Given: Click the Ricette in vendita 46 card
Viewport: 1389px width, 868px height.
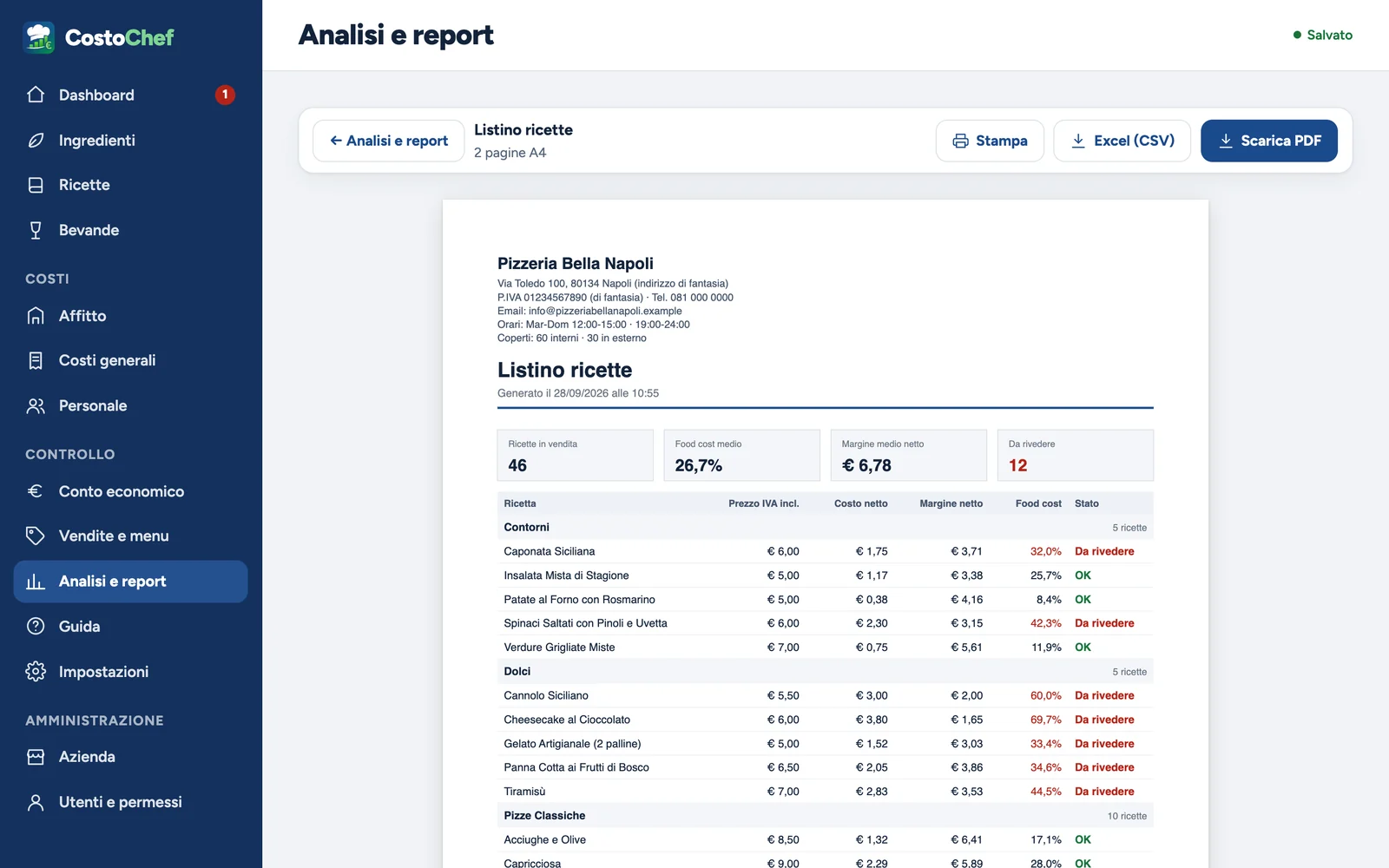Looking at the screenshot, I should coord(576,455).
